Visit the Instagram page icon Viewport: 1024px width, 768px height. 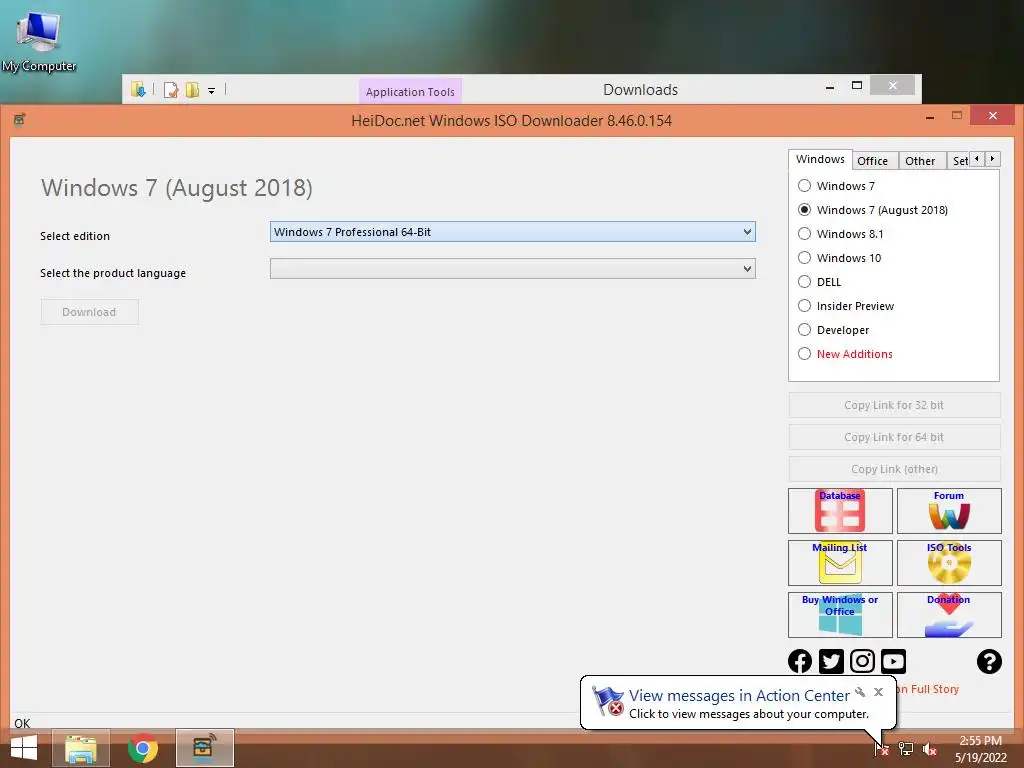[x=862, y=661]
